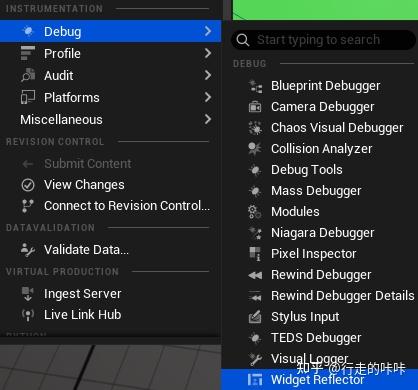
Task: Click the search magnifier icon
Action: coord(243,40)
